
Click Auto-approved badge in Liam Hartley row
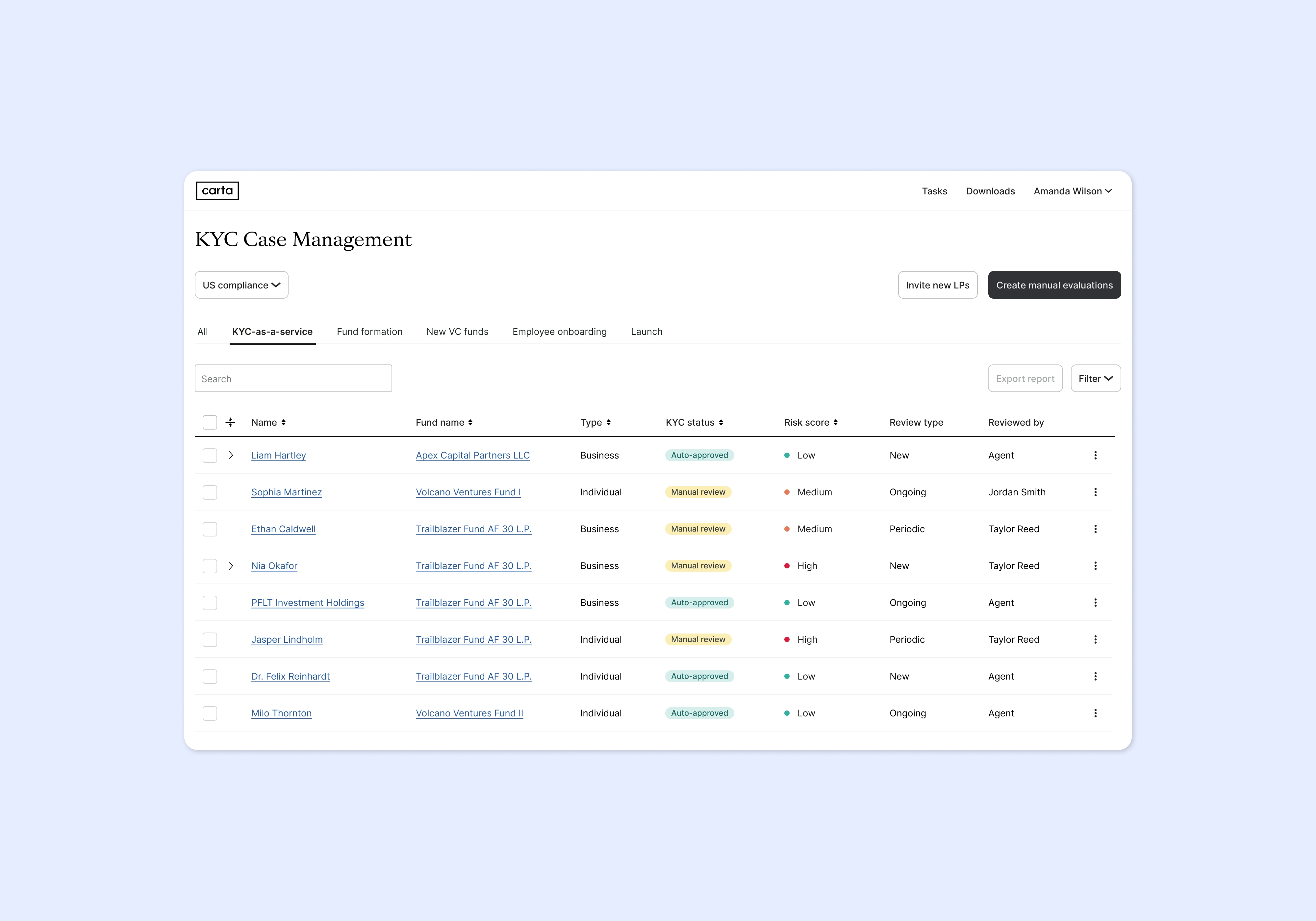tap(699, 455)
